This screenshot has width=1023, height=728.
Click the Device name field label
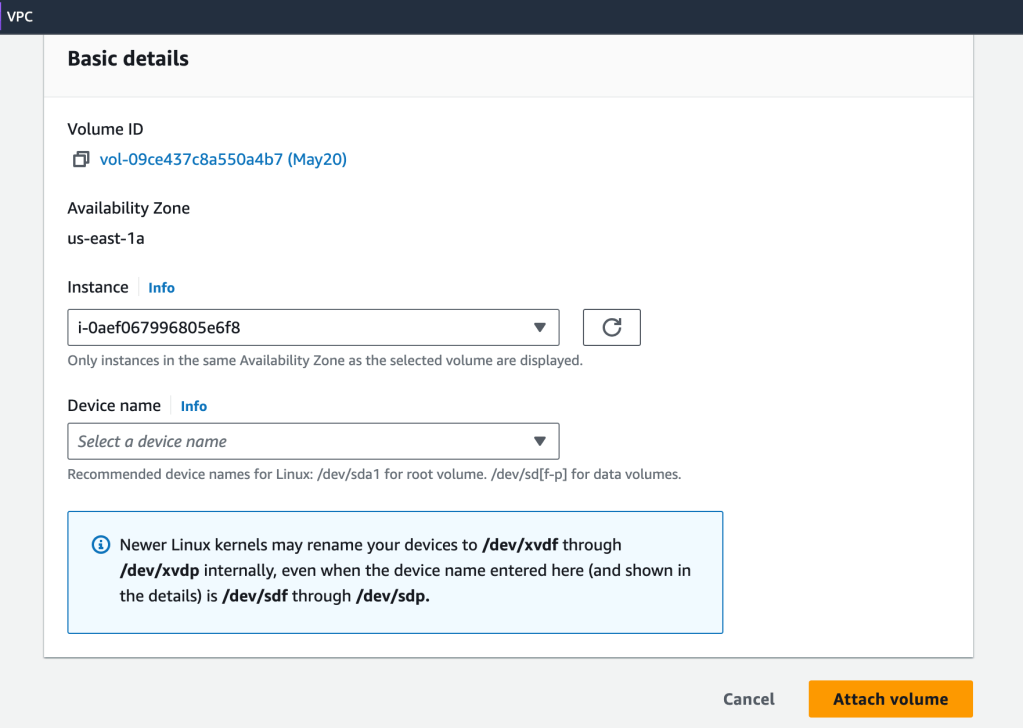click(114, 405)
